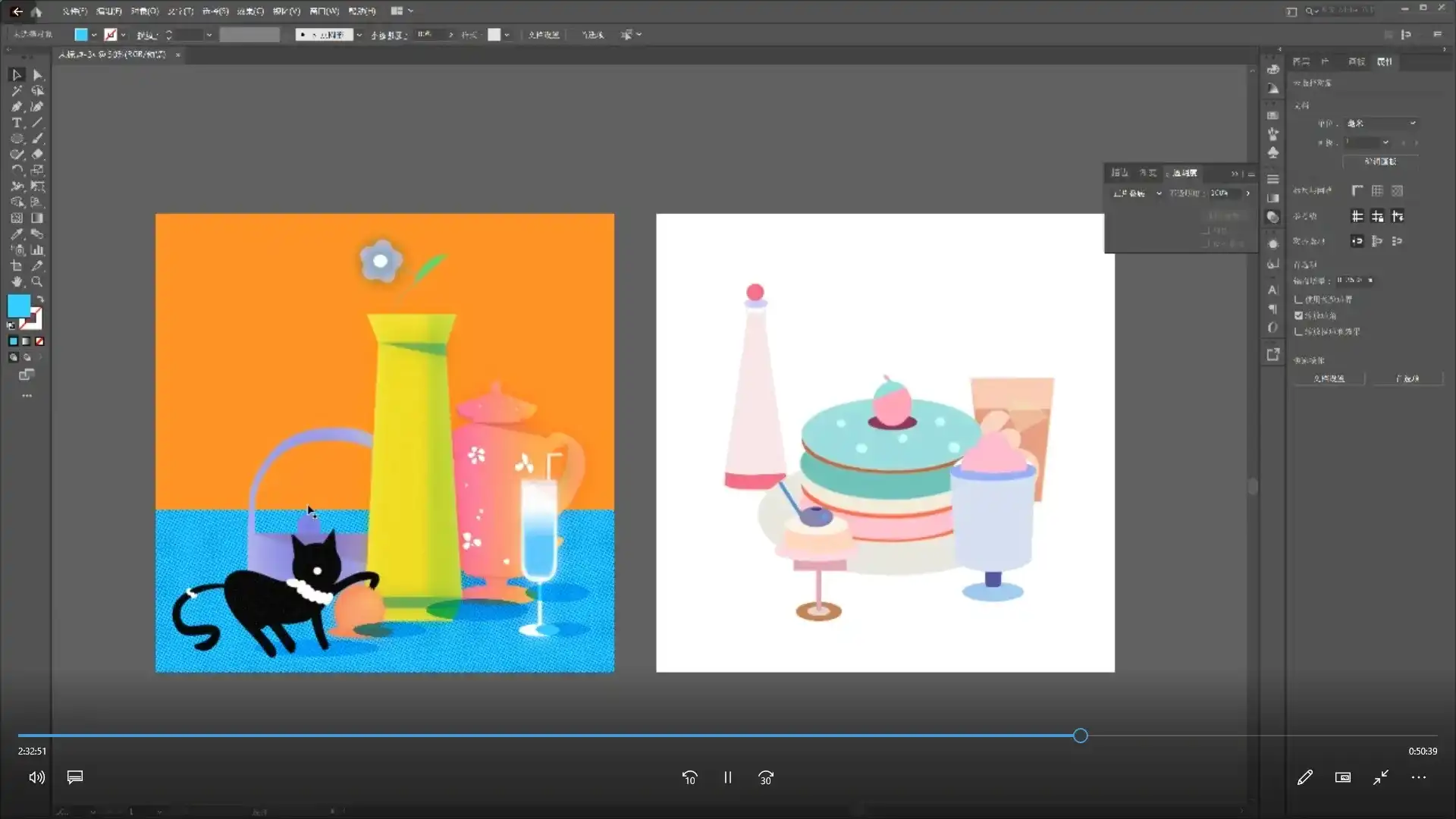The height and width of the screenshot is (819, 1456).
Task: Select the Direct Selection tool
Action: (37, 75)
